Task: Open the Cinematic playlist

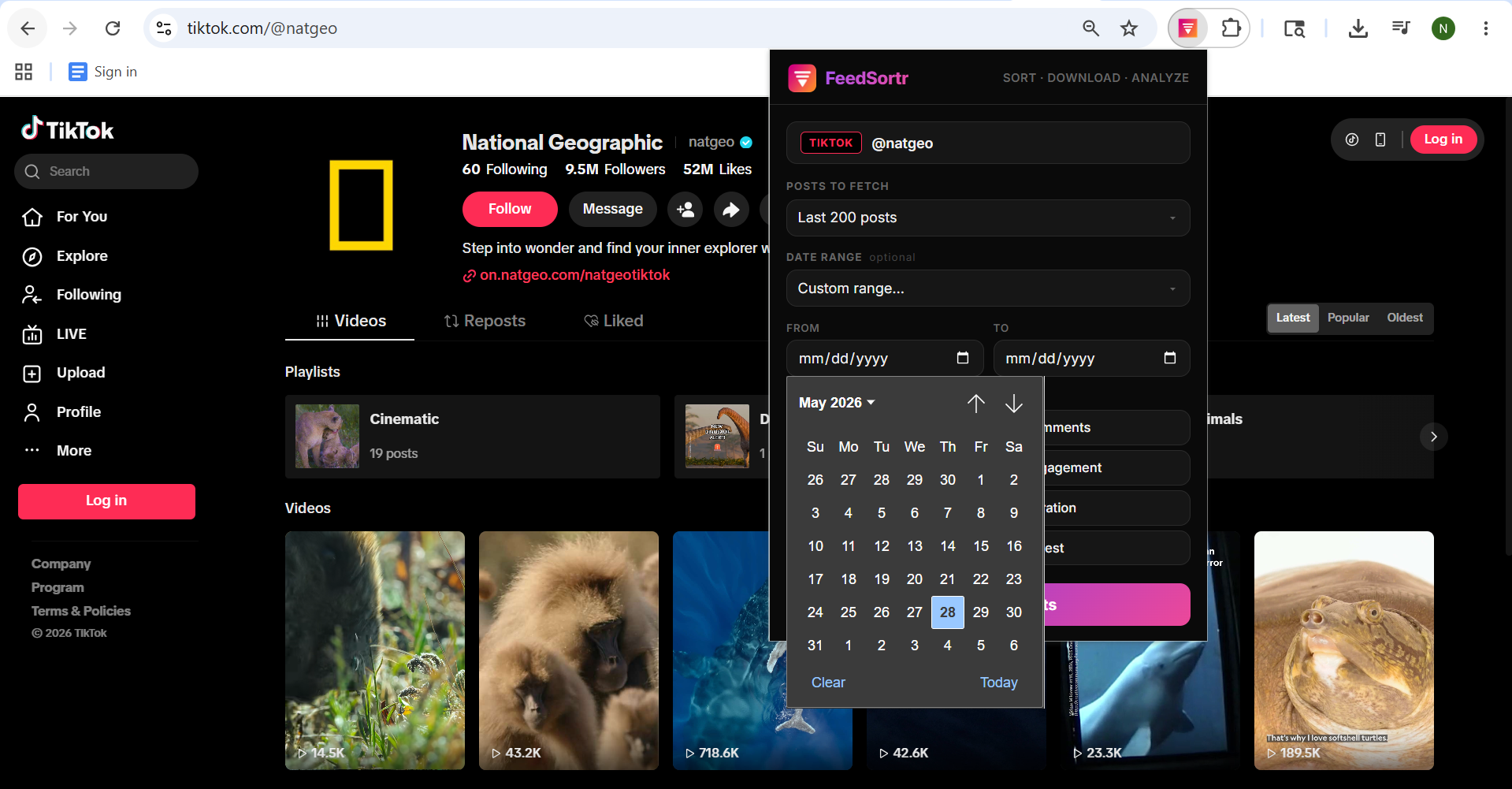Action: click(473, 437)
